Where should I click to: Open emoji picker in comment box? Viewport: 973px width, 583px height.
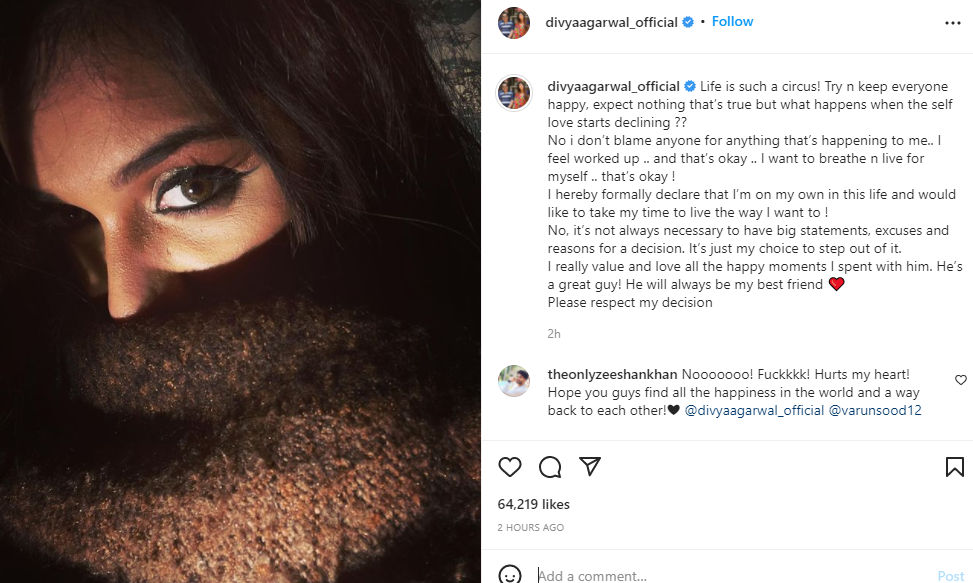510,575
